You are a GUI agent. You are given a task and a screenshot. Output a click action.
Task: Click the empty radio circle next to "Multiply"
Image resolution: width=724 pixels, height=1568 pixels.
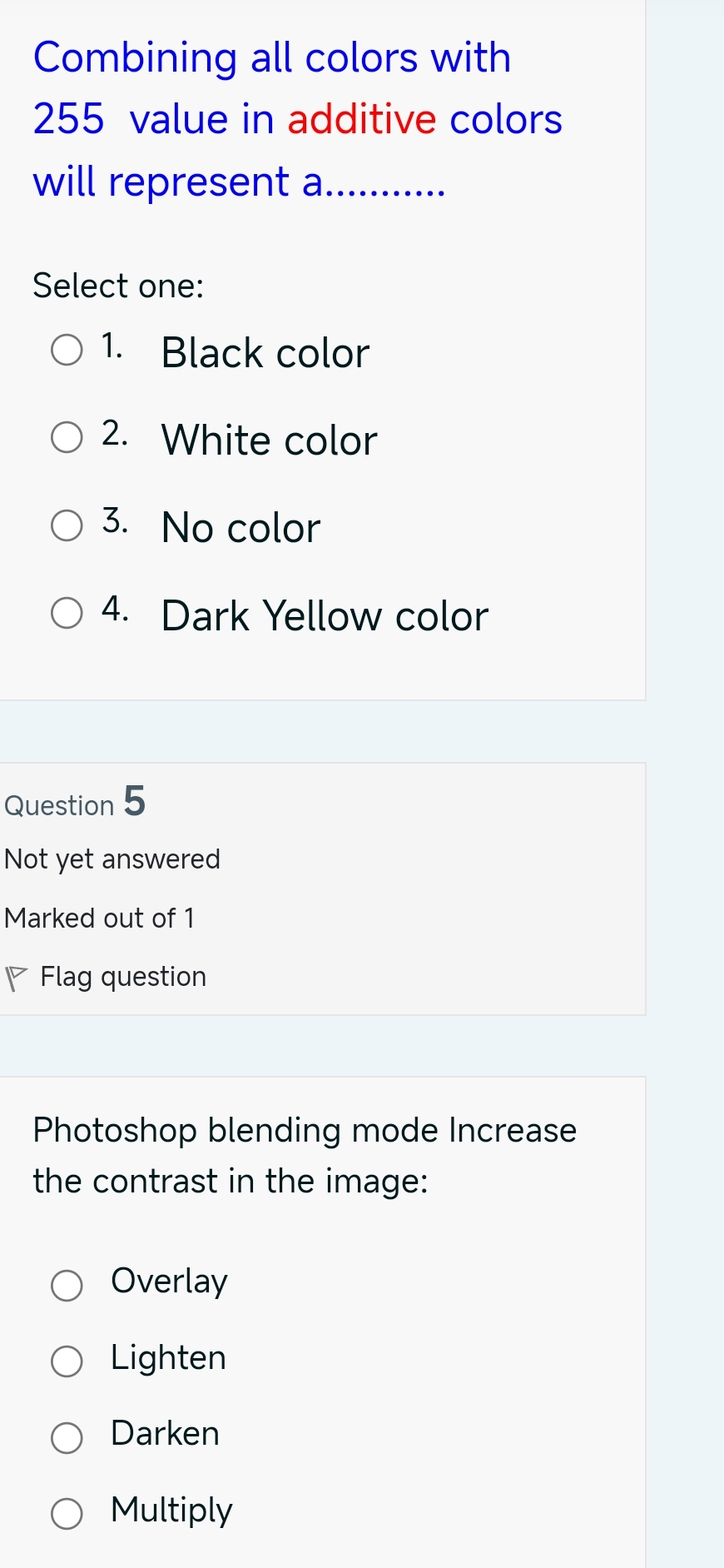[67, 1515]
